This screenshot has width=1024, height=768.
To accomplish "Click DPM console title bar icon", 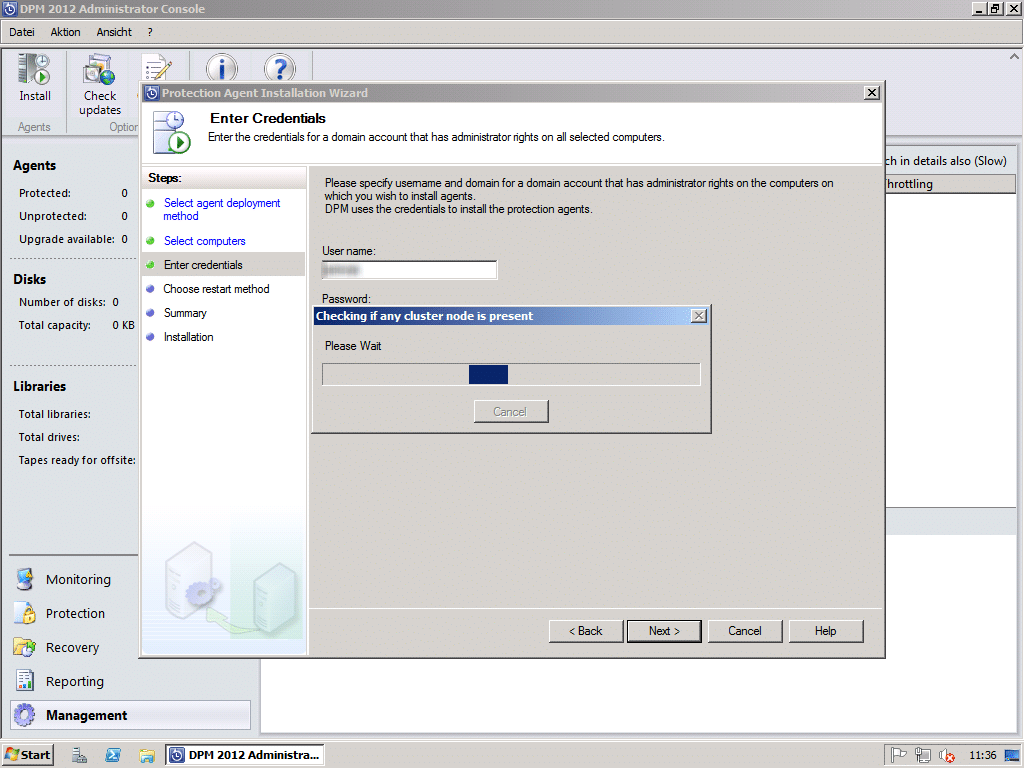I will tap(10, 8).
